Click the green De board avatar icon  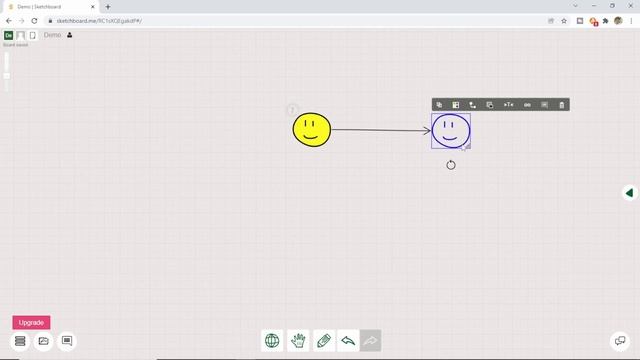[x=9, y=36]
